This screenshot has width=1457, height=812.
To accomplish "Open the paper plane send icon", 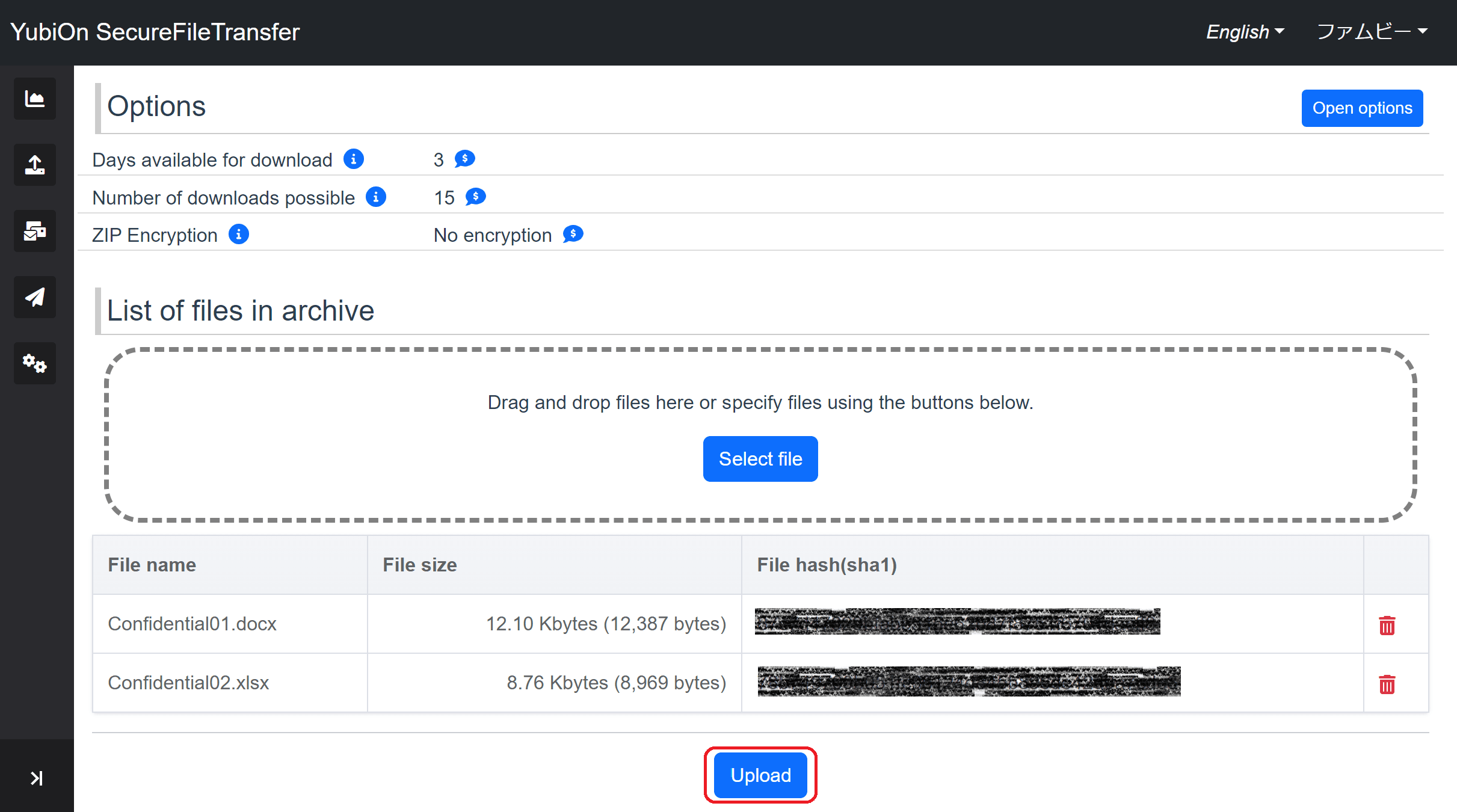I will coord(35,297).
